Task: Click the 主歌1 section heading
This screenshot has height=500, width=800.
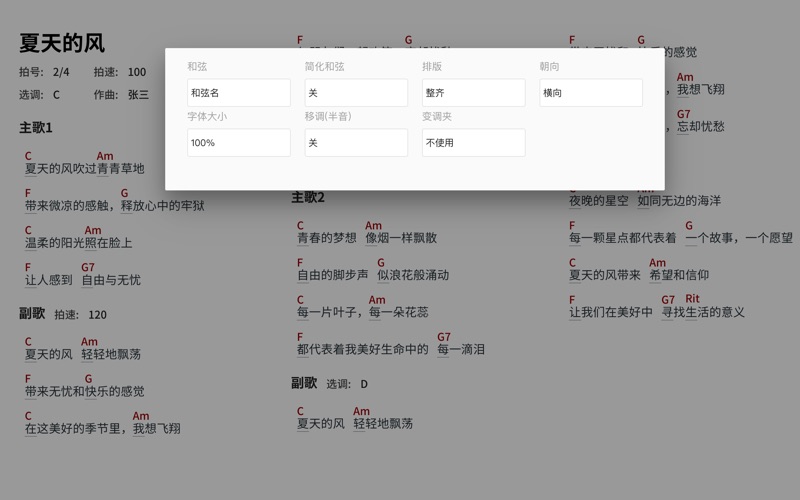Action: (x=36, y=128)
